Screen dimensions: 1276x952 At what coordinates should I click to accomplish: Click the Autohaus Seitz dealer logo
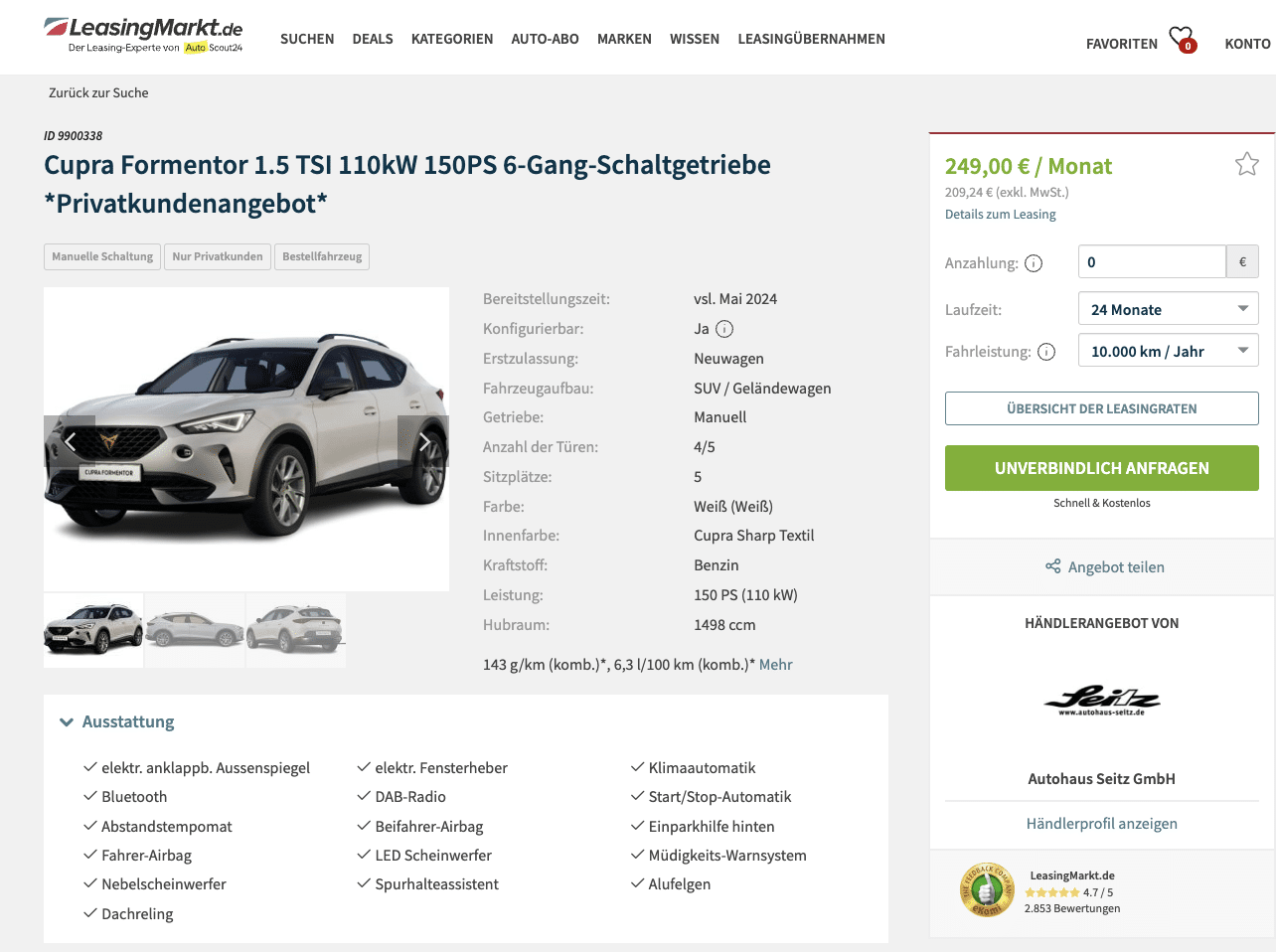1102,701
